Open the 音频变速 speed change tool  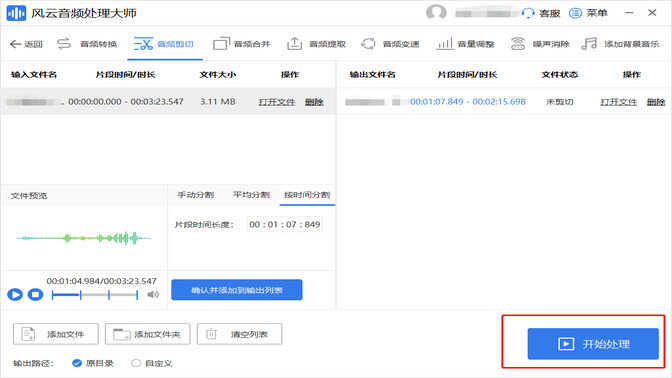390,44
